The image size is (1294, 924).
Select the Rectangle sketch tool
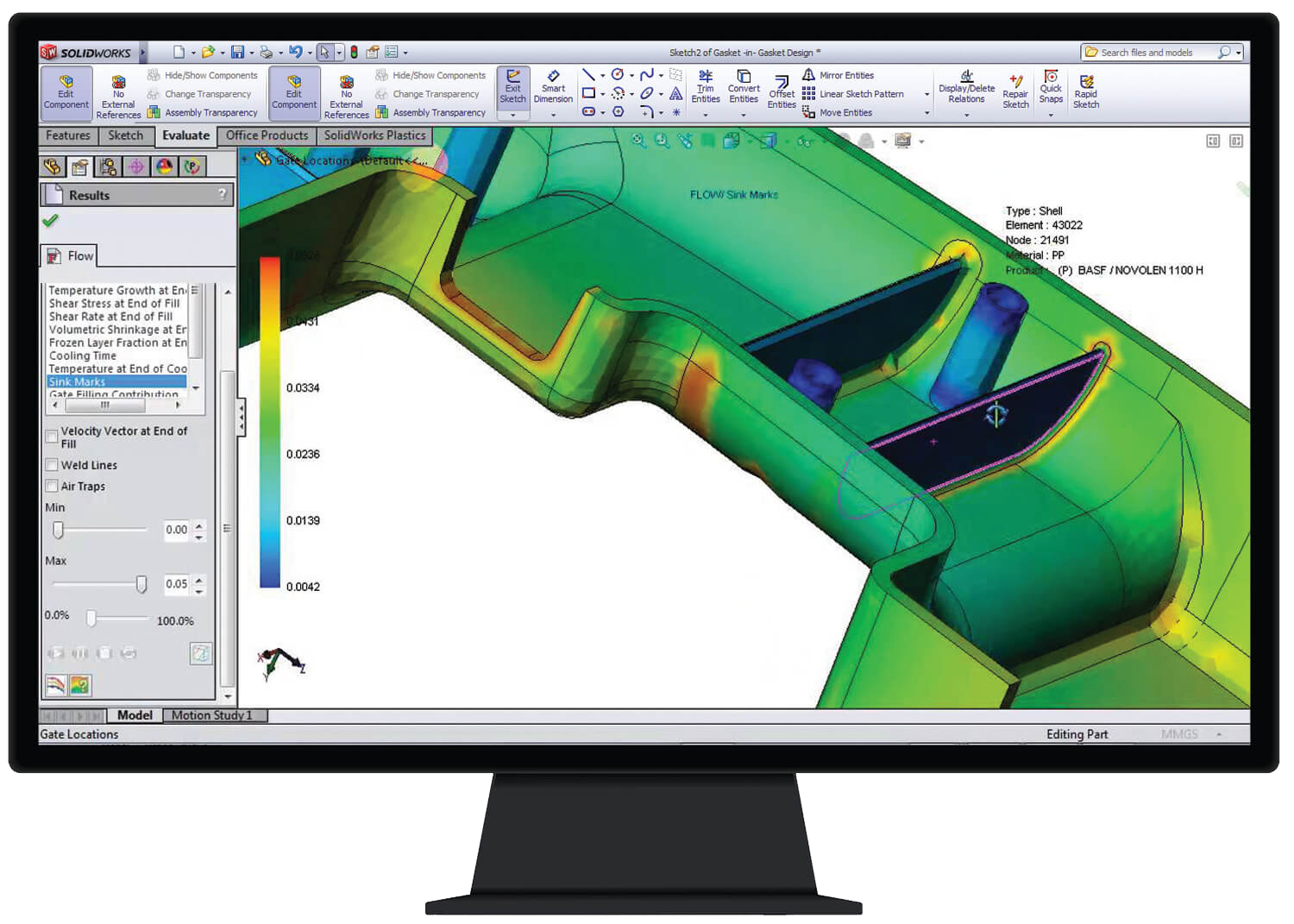tap(588, 93)
